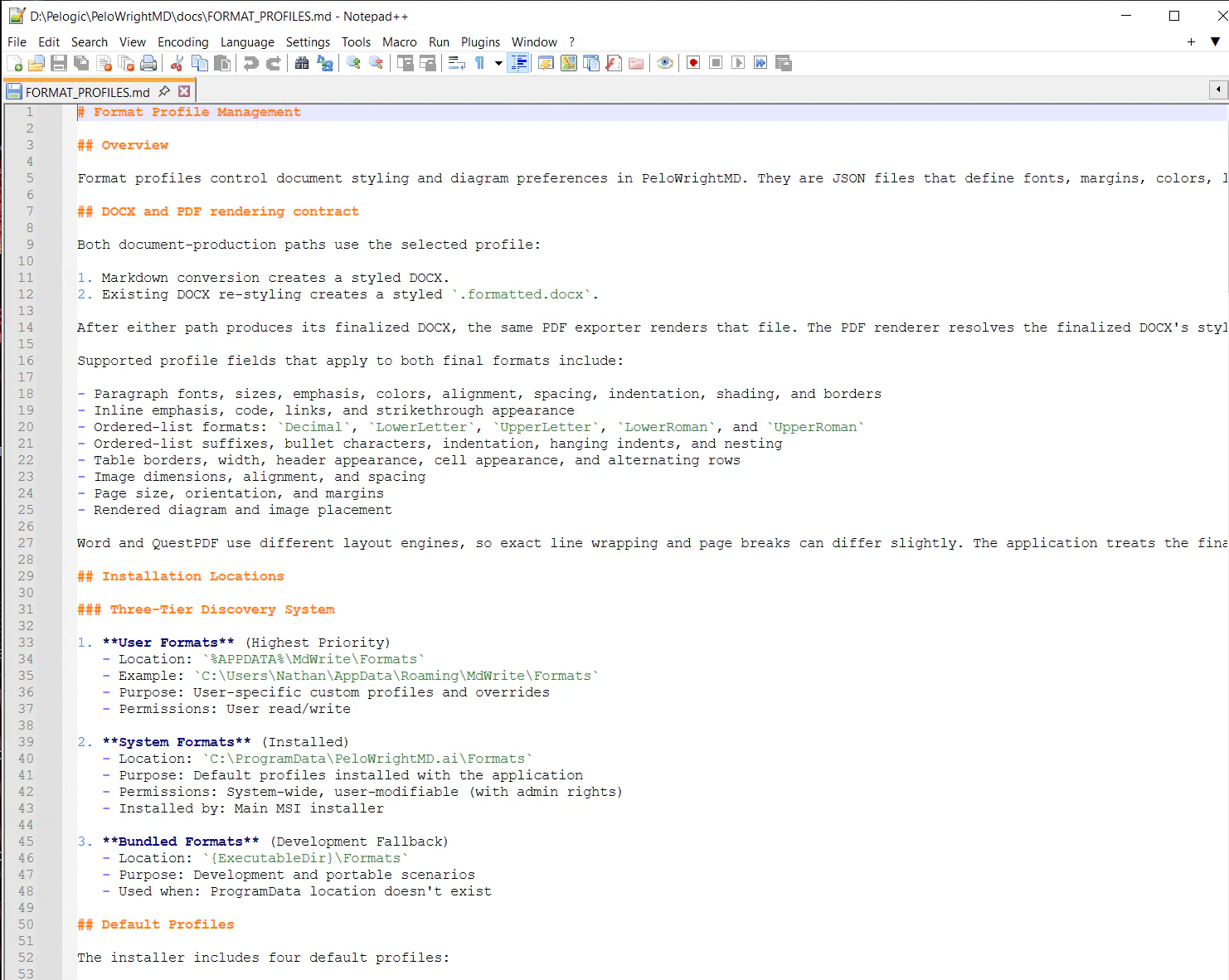Close the FORMAT_PROFILES.md tab
The image size is (1229, 980).
point(184,91)
